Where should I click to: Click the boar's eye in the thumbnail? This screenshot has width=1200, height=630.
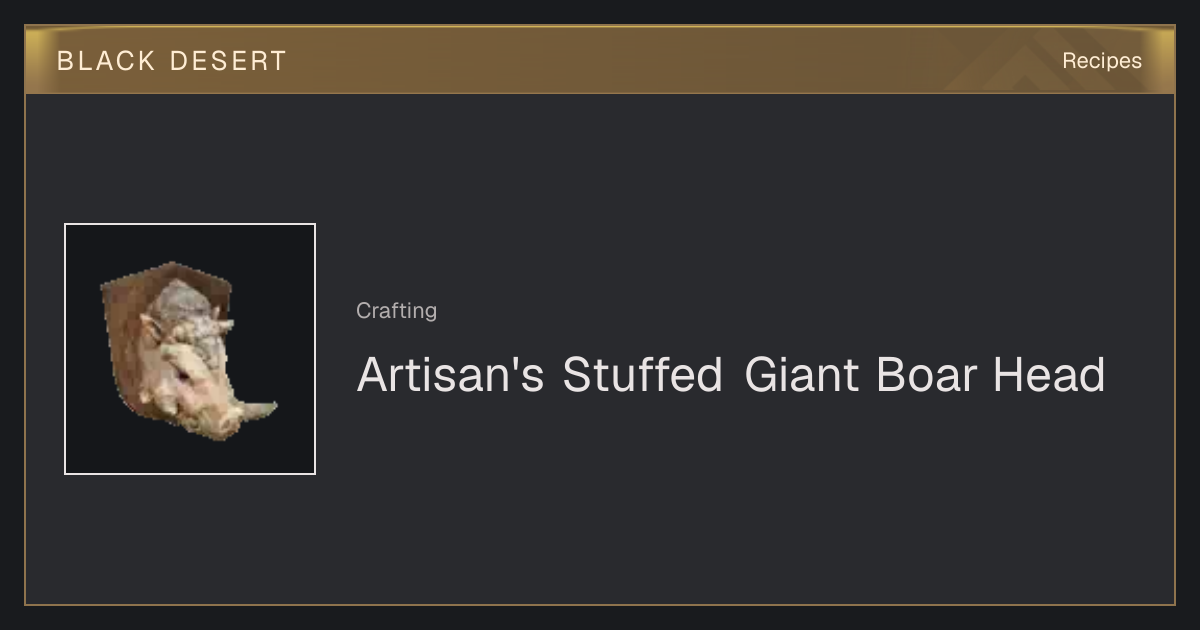coord(182,371)
